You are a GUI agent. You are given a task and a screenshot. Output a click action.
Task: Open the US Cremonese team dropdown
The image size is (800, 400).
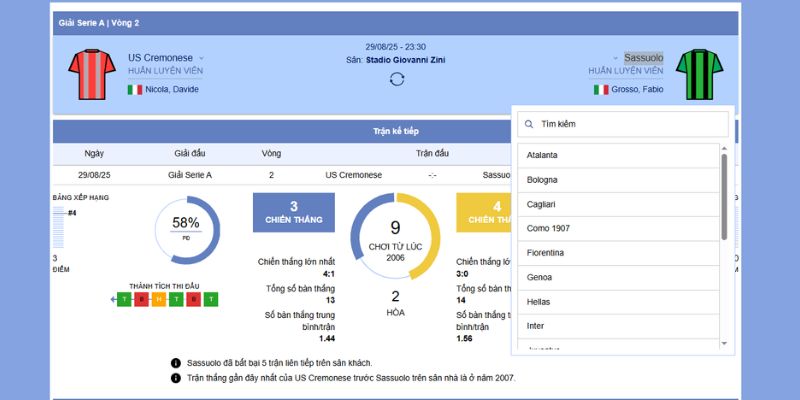(x=201, y=58)
